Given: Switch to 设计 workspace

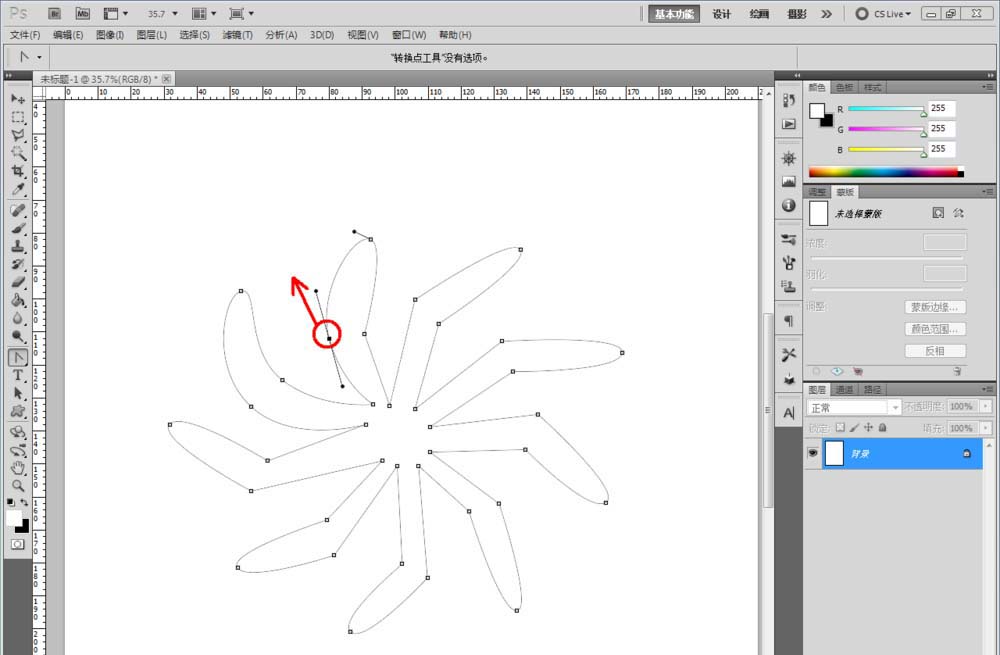Looking at the screenshot, I should (x=721, y=13).
